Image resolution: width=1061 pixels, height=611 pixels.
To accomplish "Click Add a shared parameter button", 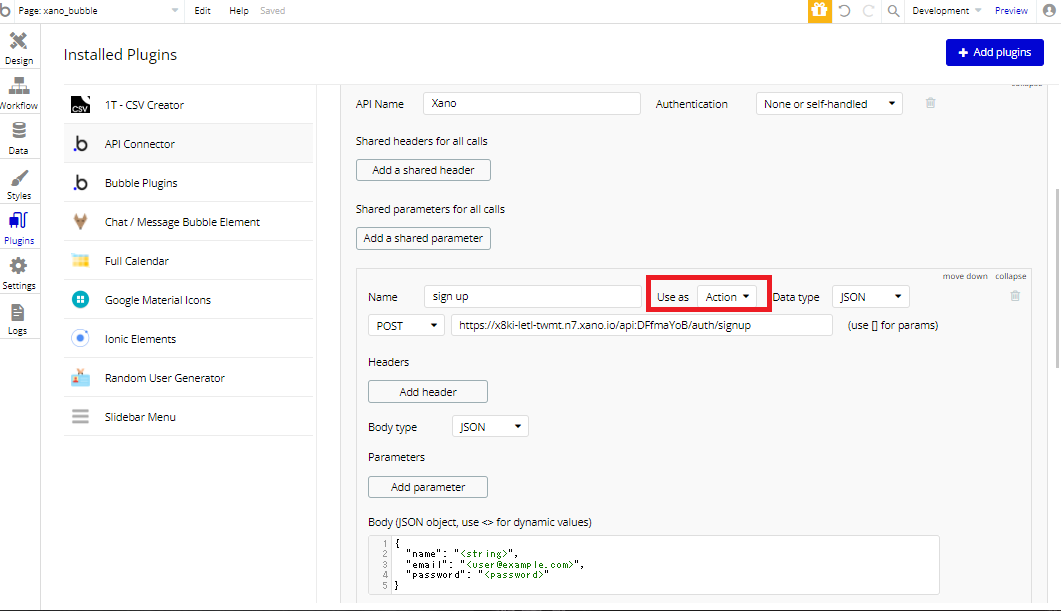I will [423, 238].
